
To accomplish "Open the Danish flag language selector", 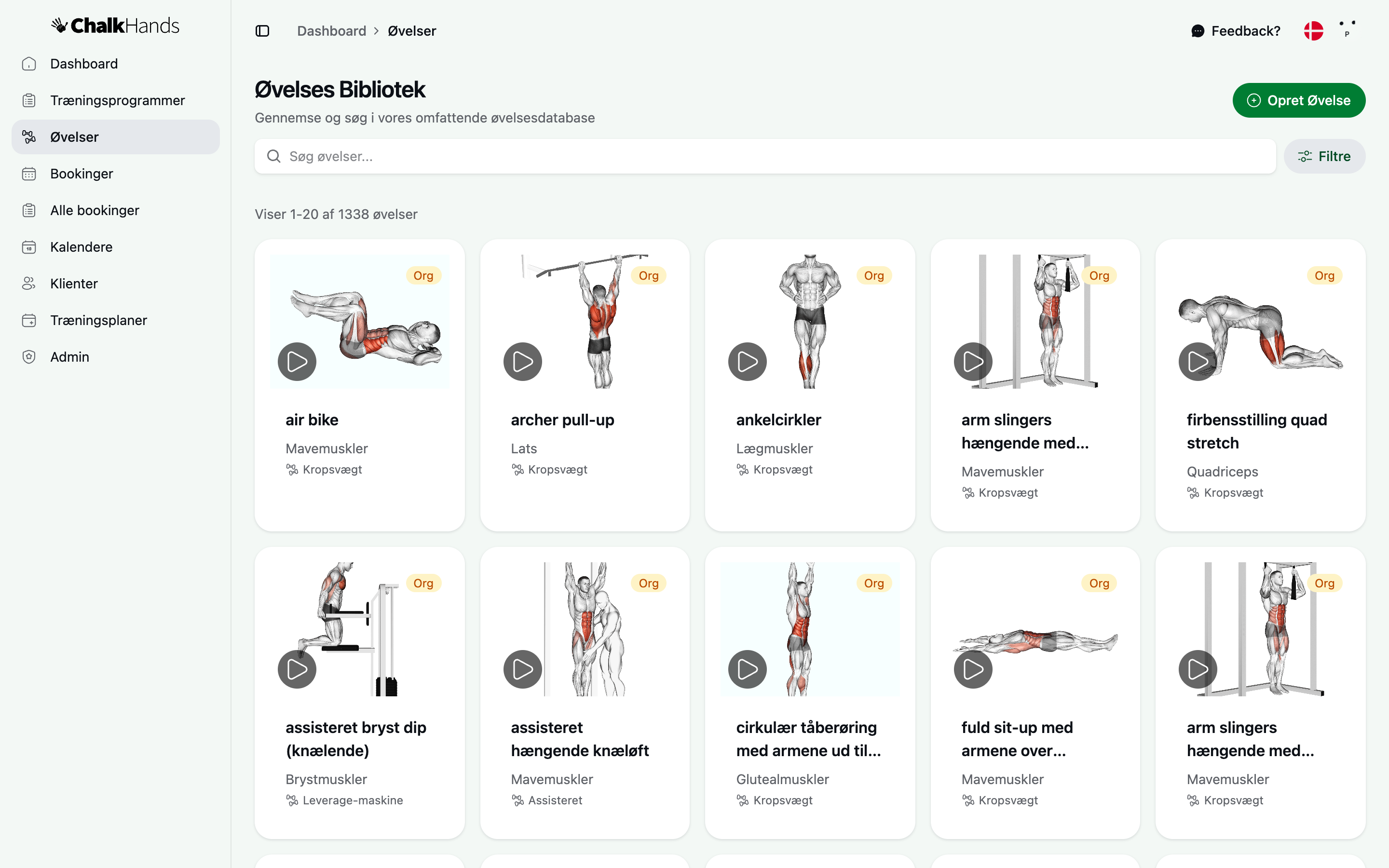I will point(1313,31).
